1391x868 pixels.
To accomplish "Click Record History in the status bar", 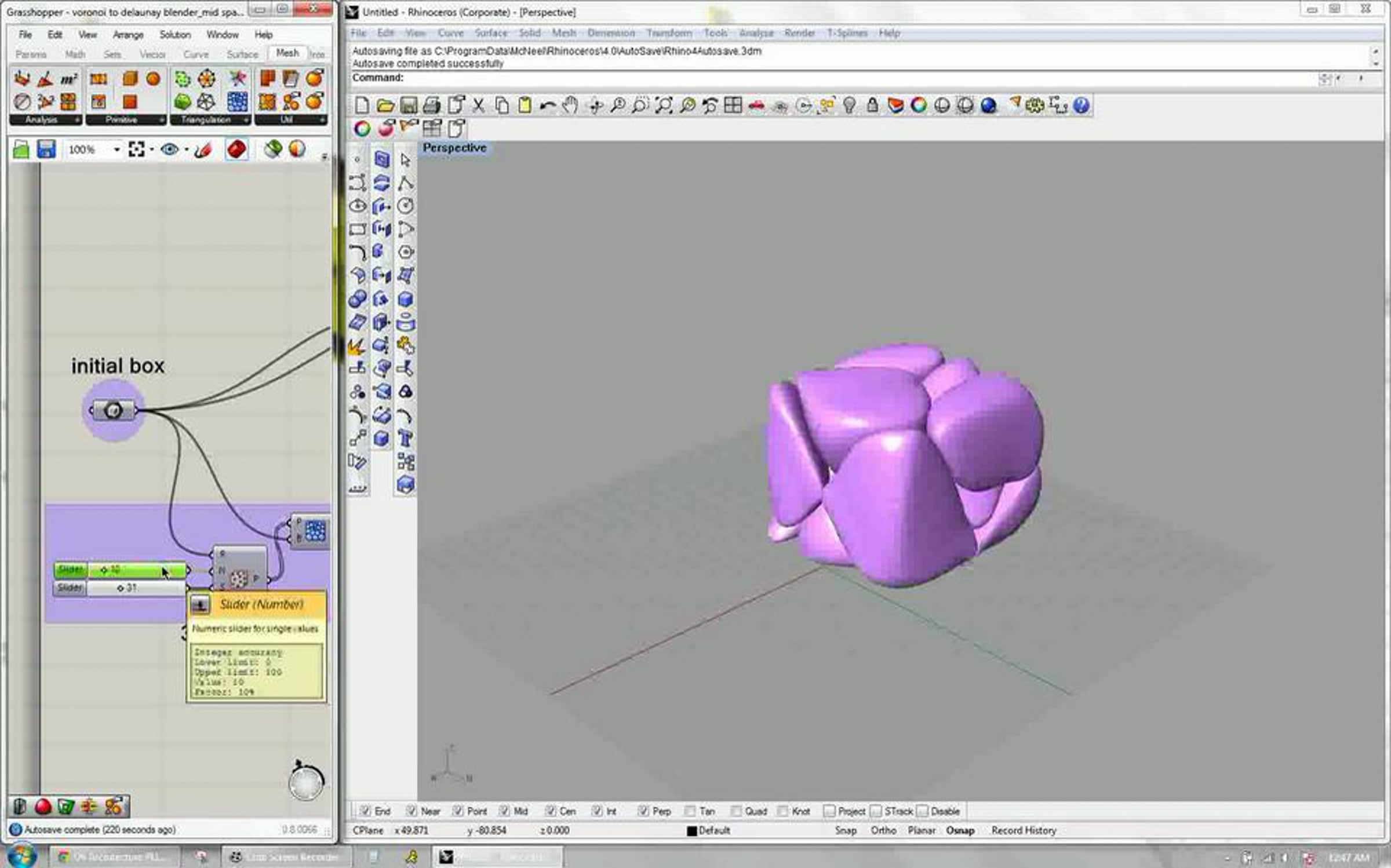I will (x=1024, y=830).
